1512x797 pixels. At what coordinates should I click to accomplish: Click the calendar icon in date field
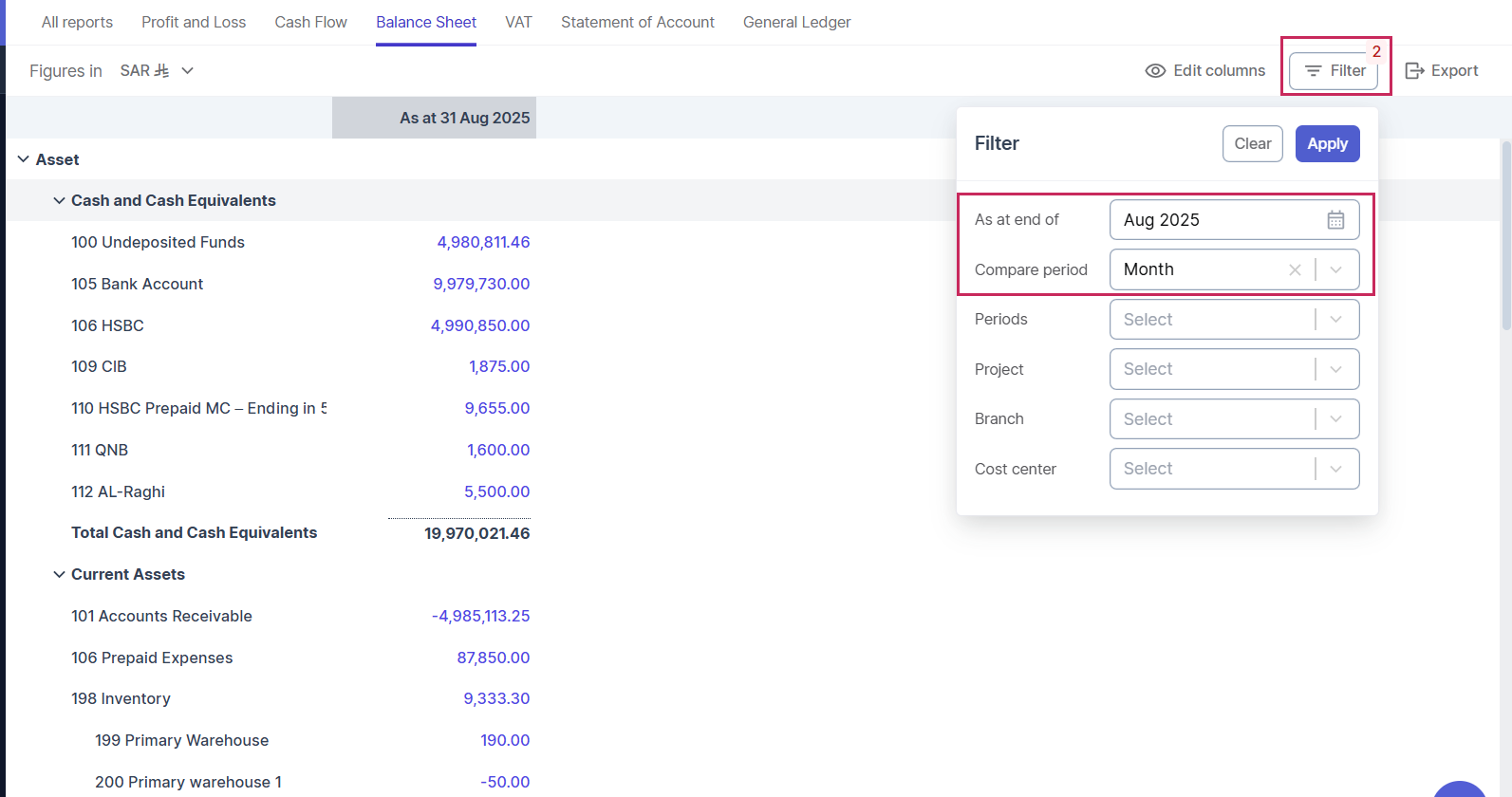point(1335,220)
